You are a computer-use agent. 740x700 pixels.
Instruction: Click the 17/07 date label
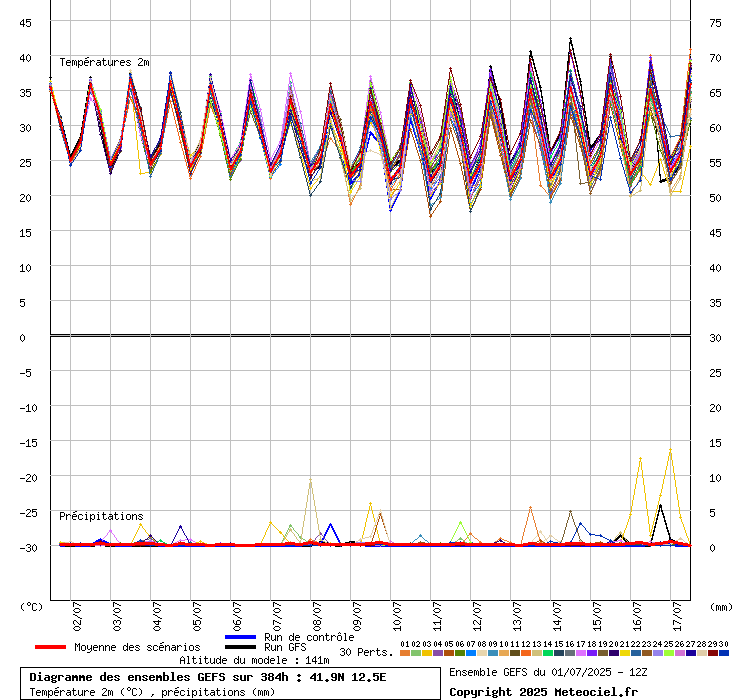(x=677, y=616)
